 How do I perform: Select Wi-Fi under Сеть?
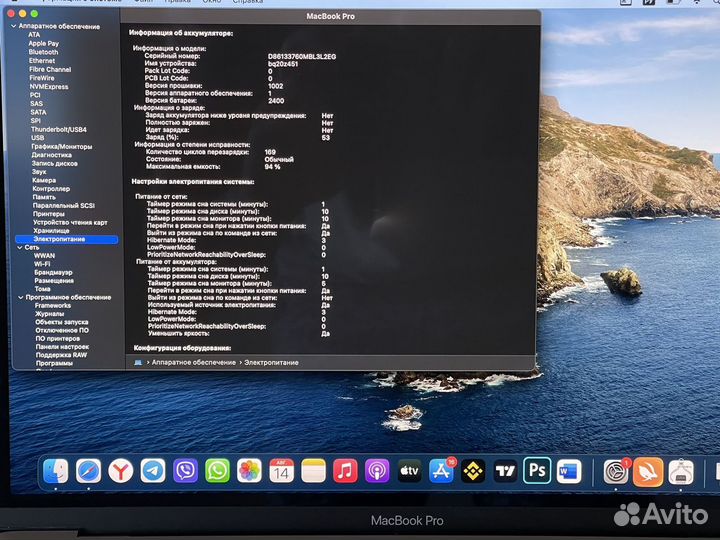point(42,264)
